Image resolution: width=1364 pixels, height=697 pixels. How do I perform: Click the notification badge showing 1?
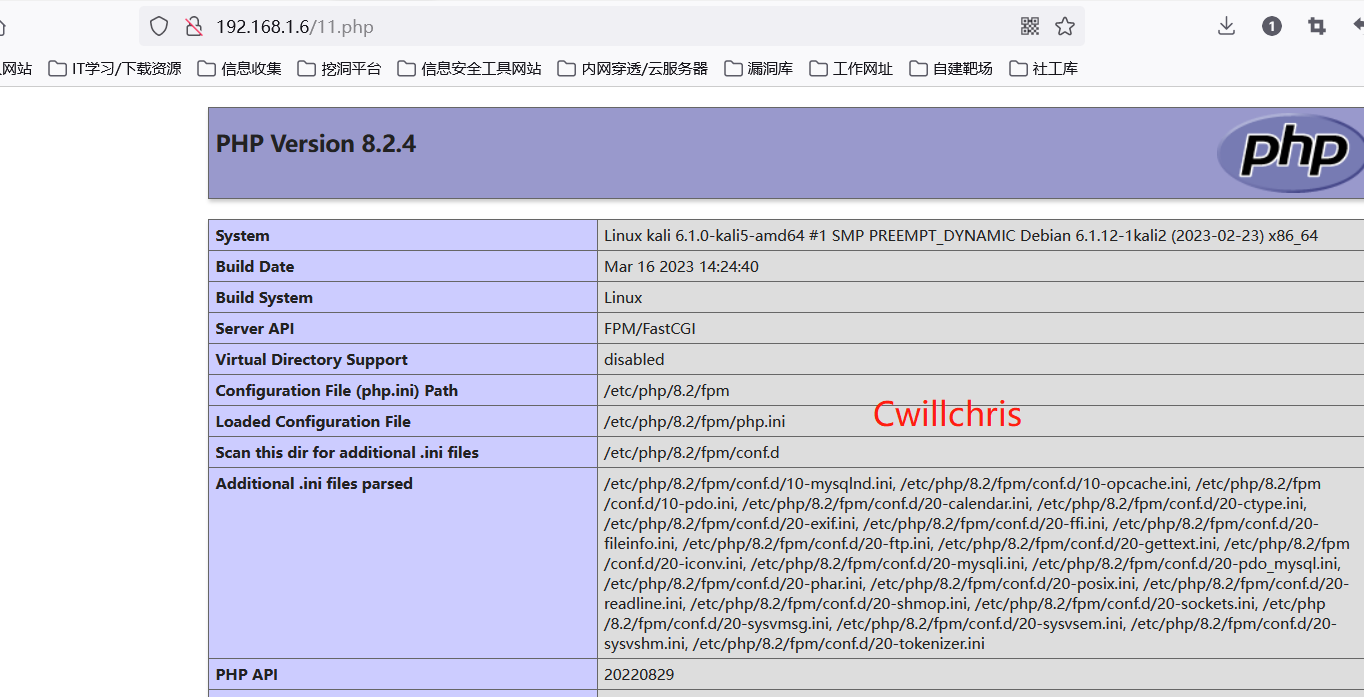[x=1271, y=25]
